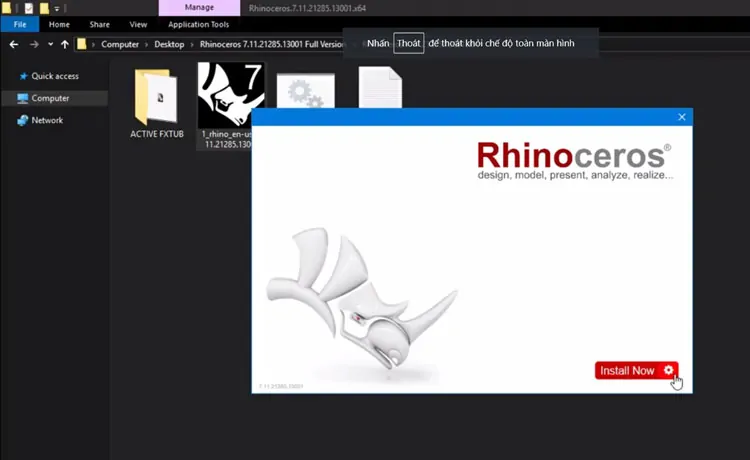Click the Forward navigation arrow
Screen dimensions: 750x460
point(34,44)
